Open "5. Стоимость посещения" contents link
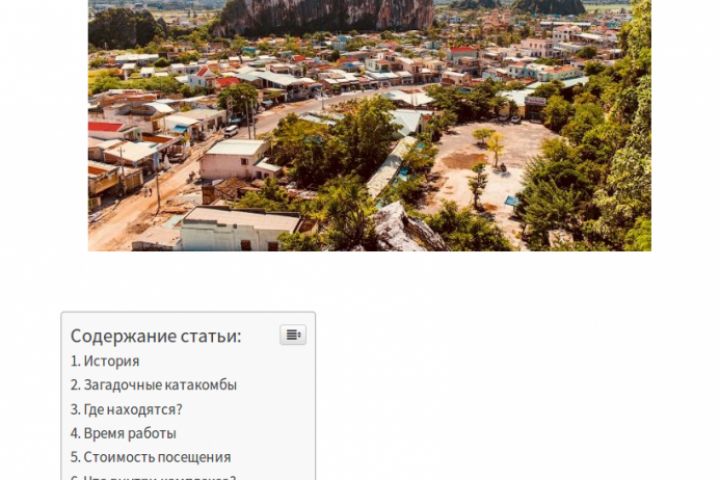Viewport: 720px width, 480px height. (x=151, y=457)
